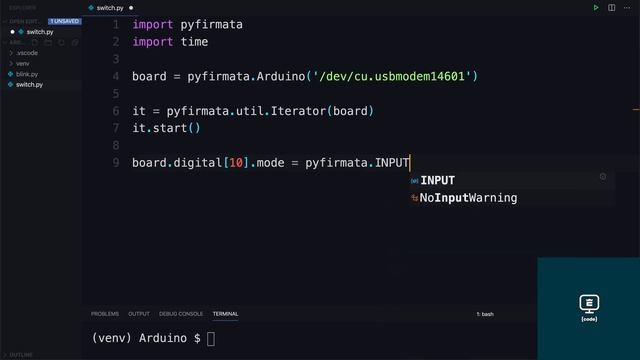
Task: Switch to the Problems tab
Action: point(105,314)
